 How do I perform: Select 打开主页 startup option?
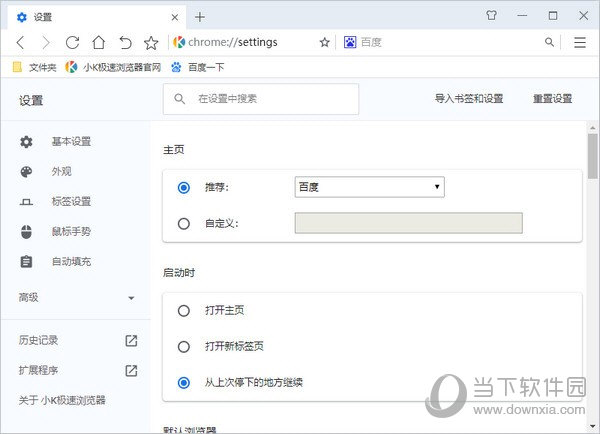pos(184,311)
